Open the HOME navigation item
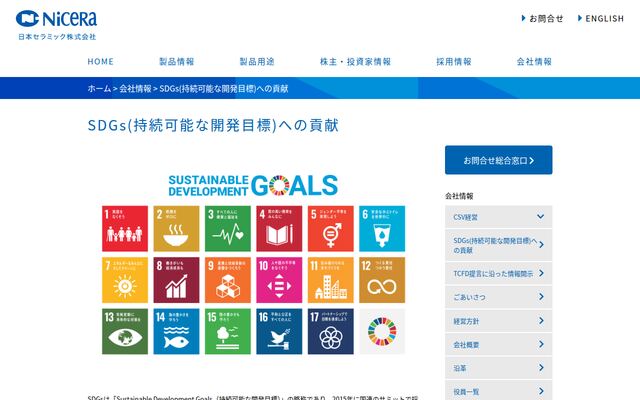 (x=100, y=62)
